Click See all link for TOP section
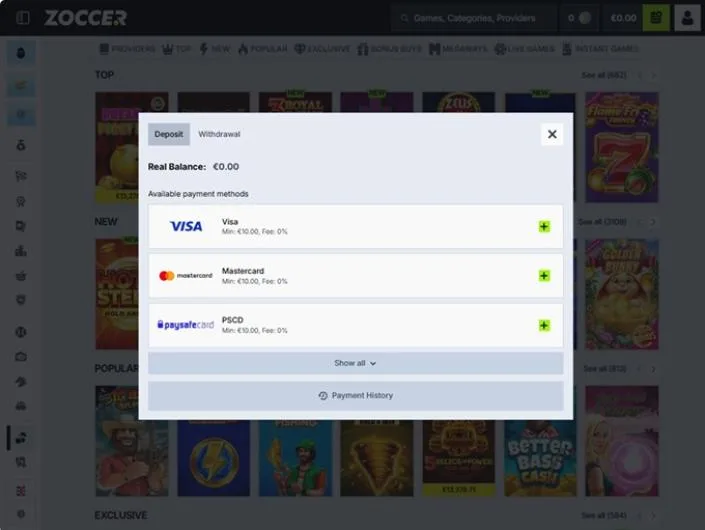 pos(604,75)
